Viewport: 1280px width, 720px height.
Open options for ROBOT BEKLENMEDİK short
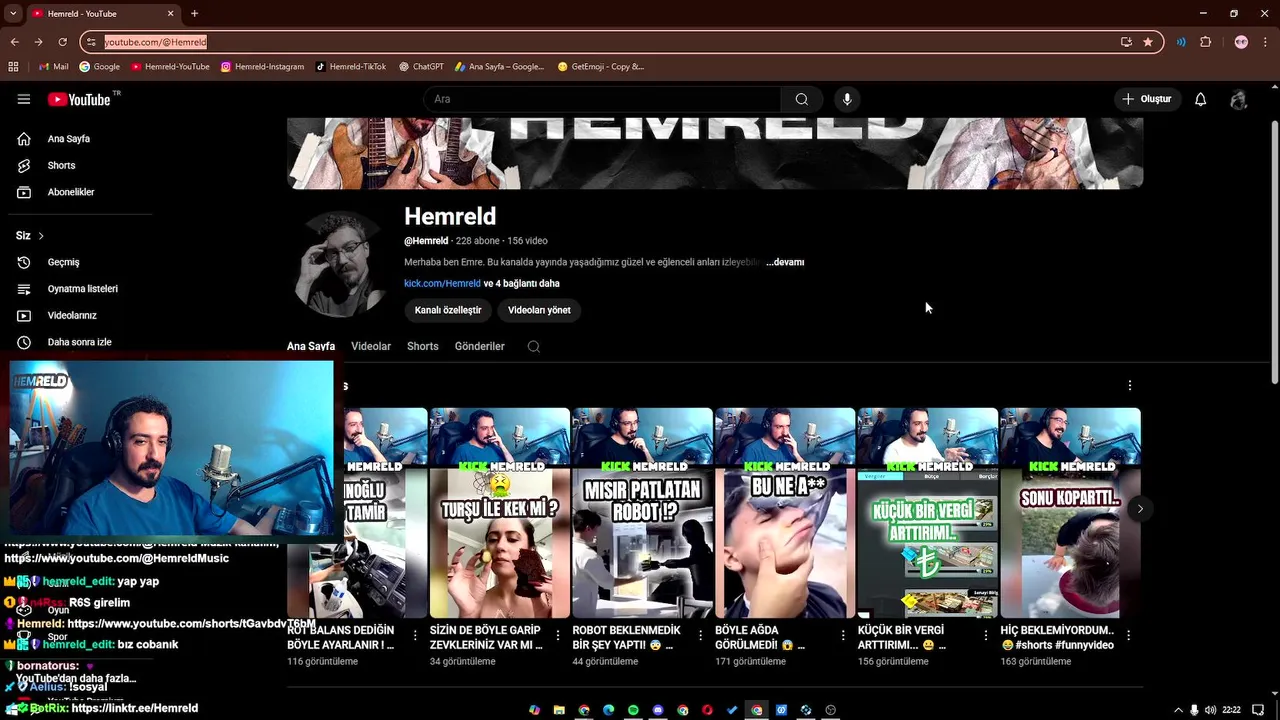click(x=700, y=635)
